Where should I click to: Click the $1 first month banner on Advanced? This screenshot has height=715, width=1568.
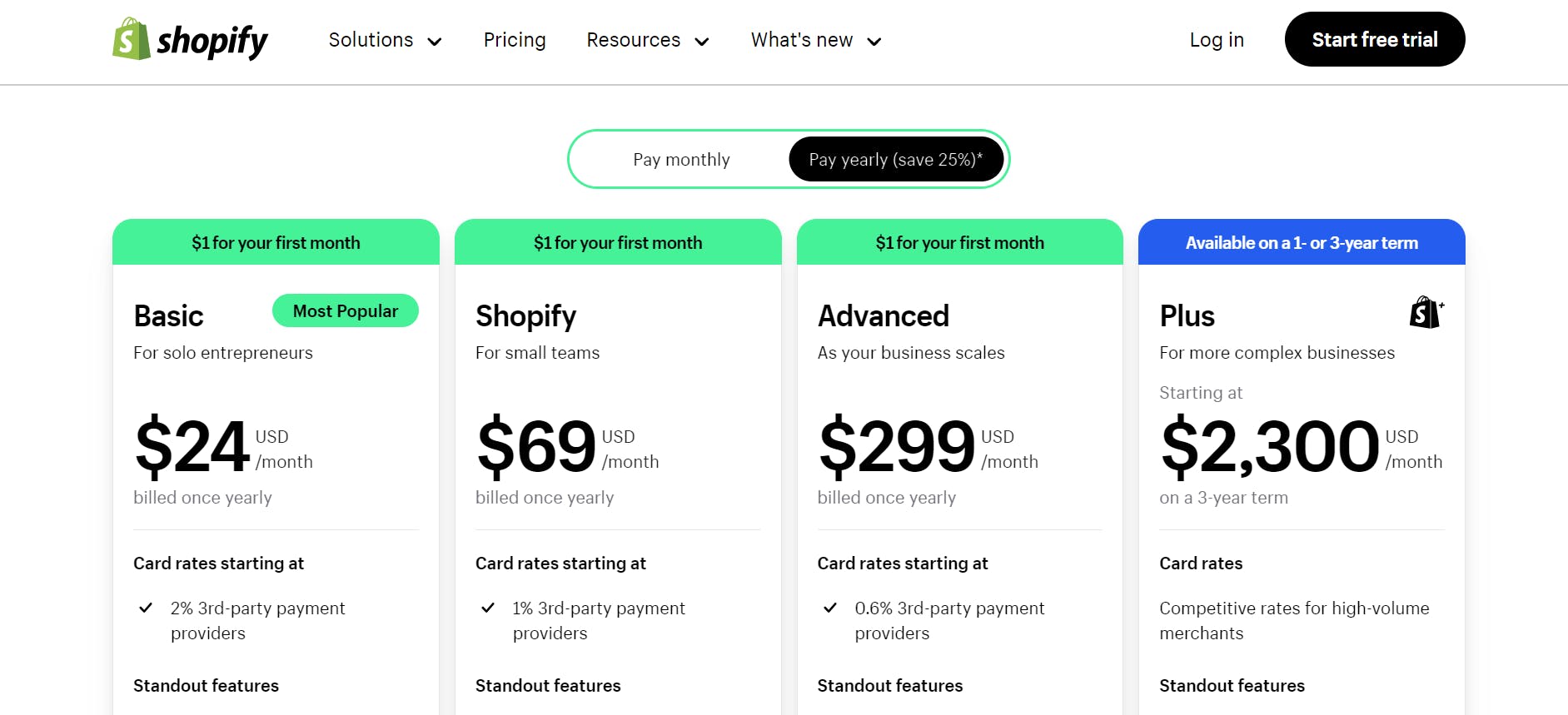pos(959,242)
